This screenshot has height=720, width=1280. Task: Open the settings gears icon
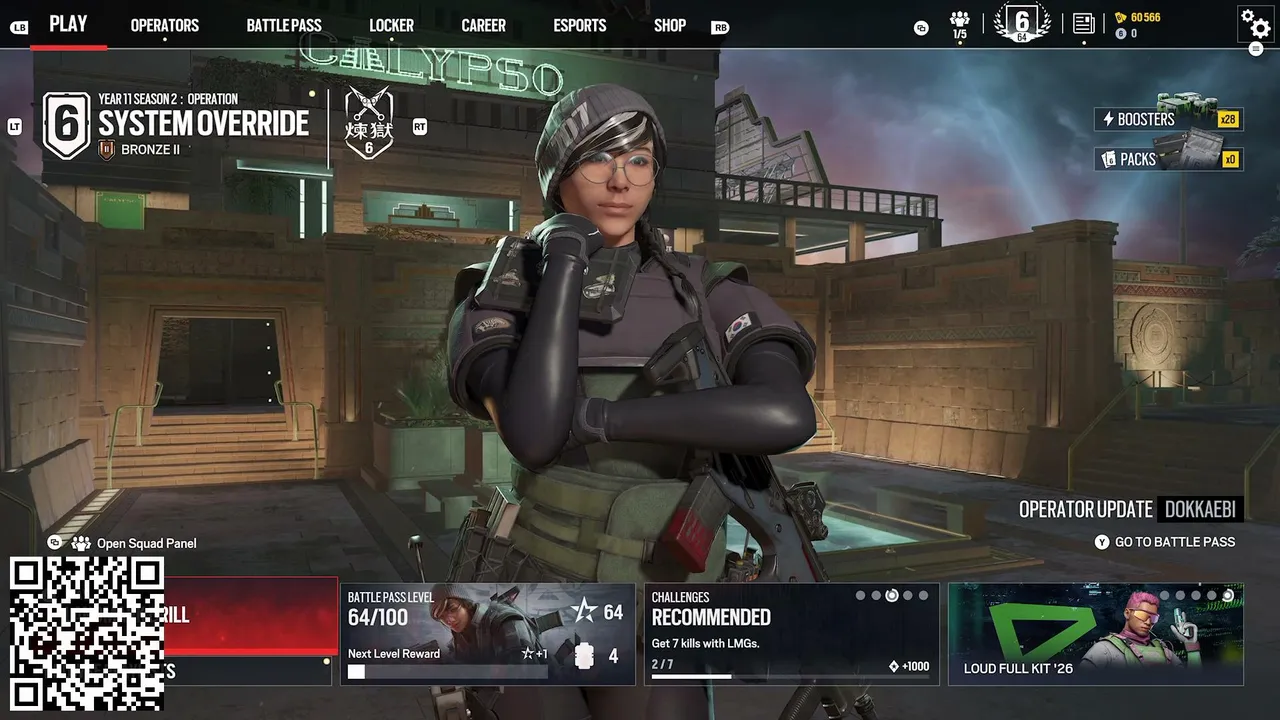1255,22
